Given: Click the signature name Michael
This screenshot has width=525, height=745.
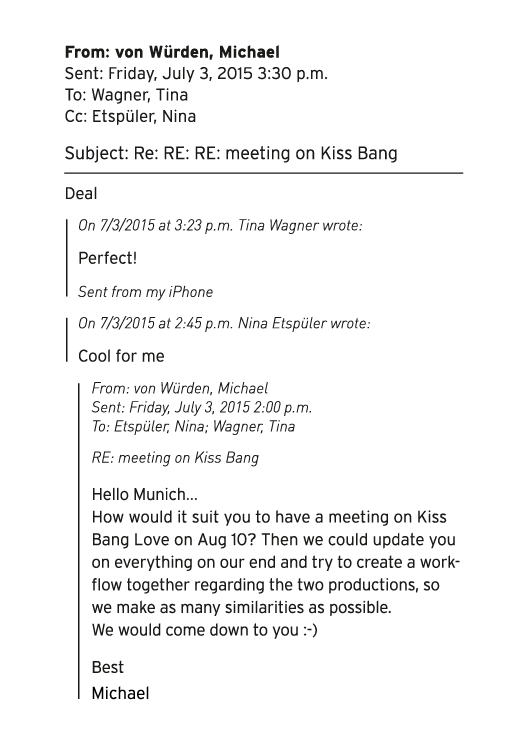Looking at the screenshot, I should 120,693.
